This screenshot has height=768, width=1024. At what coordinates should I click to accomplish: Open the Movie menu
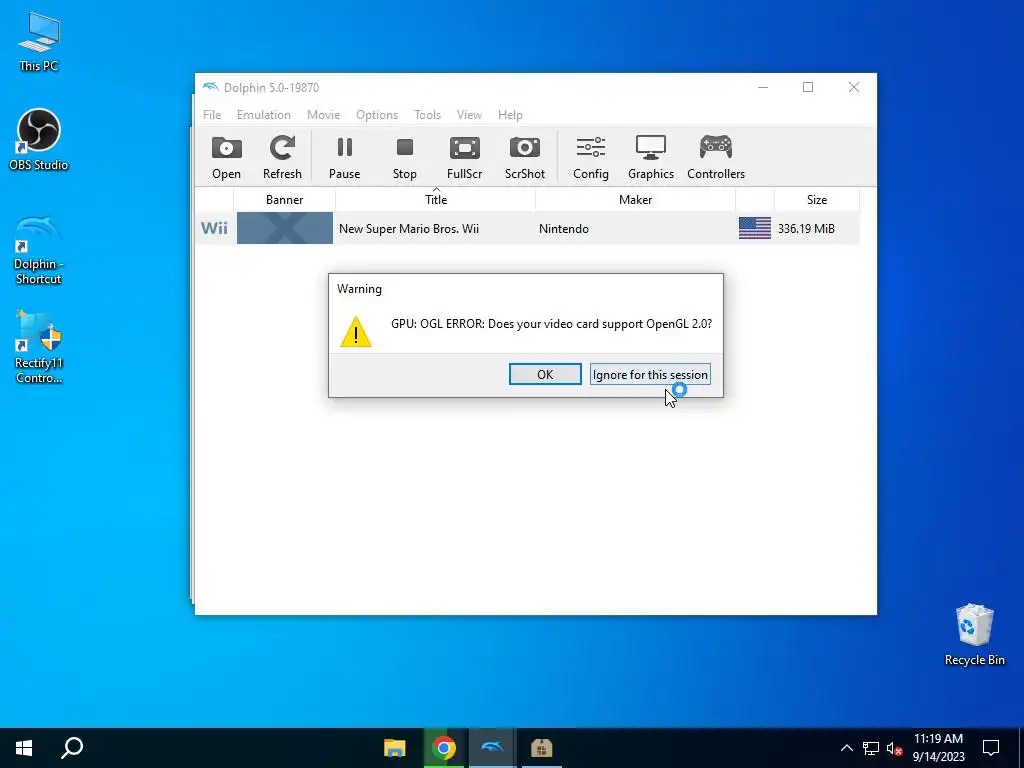[x=323, y=115]
